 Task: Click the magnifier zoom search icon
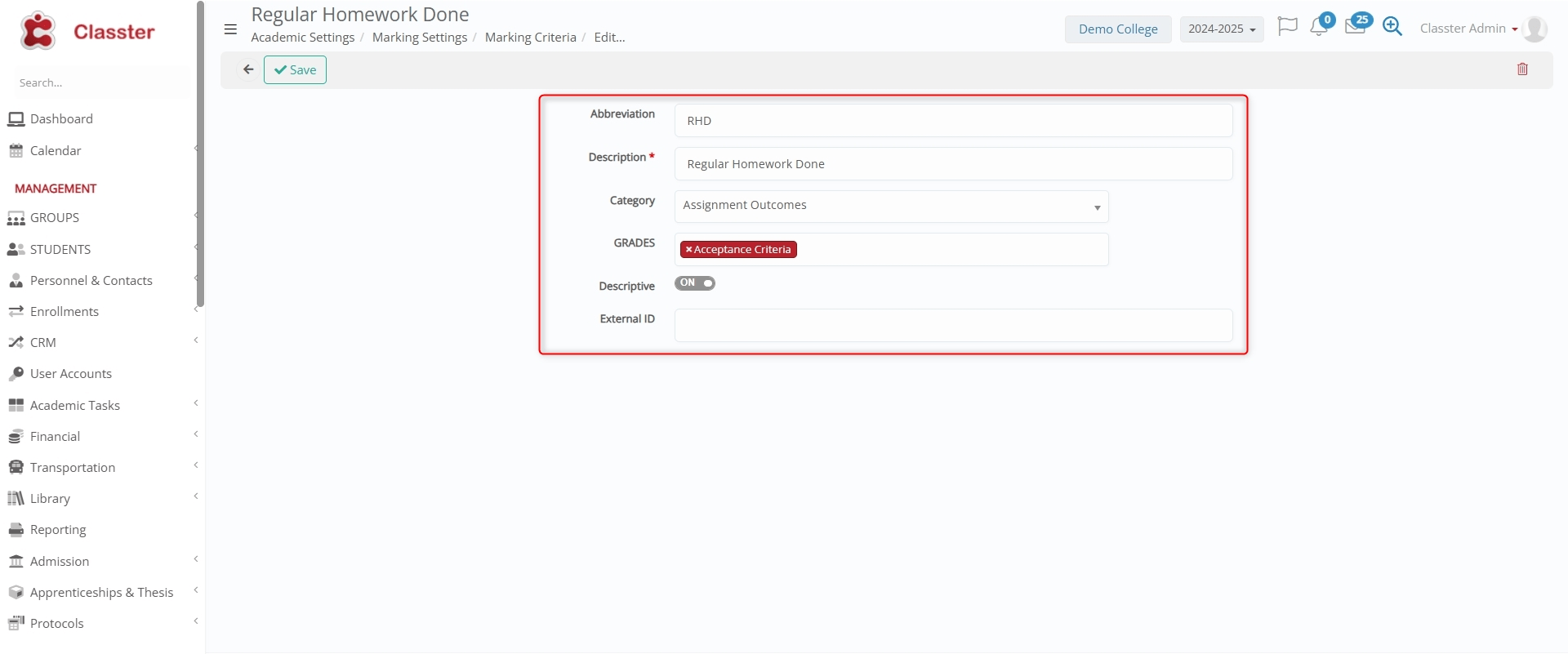(x=1392, y=27)
